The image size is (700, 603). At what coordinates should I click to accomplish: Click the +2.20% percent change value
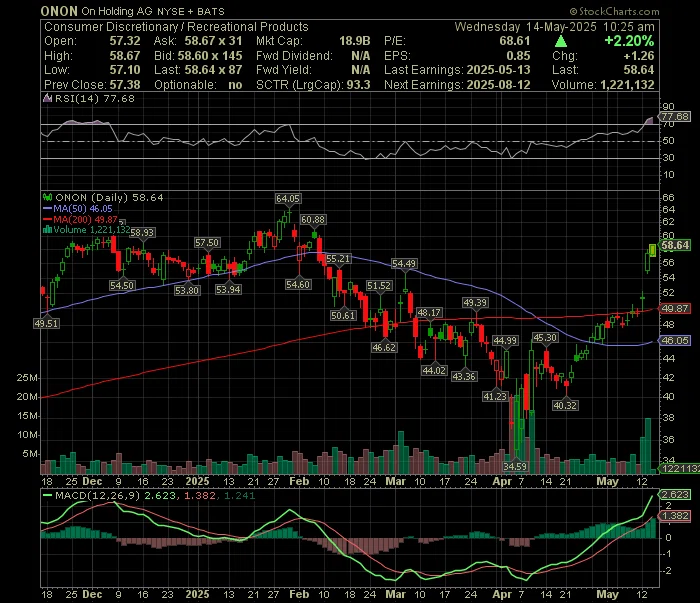point(629,41)
